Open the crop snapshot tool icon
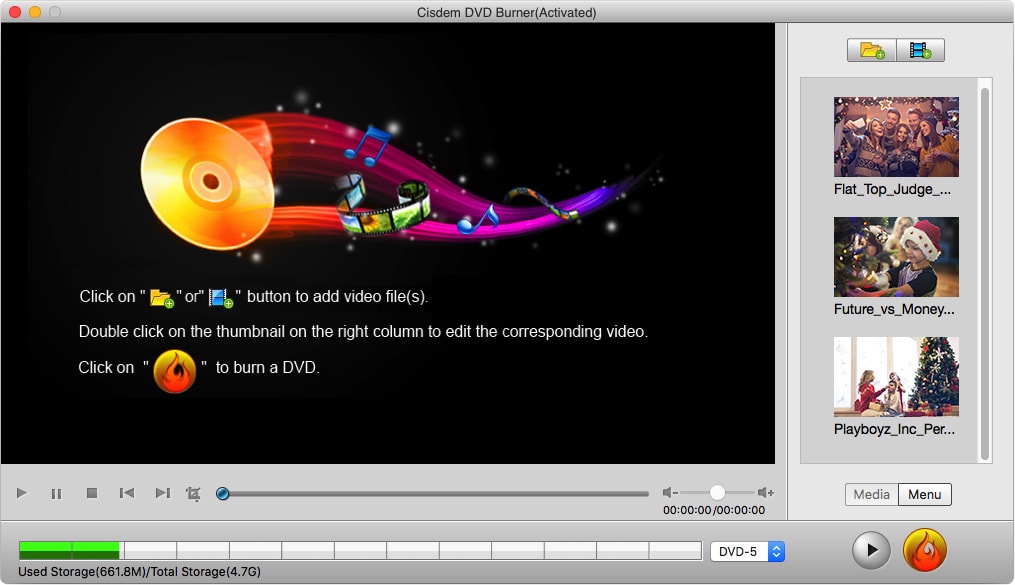 pos(193,493)
